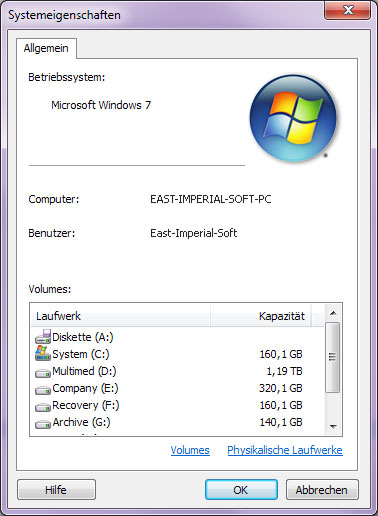378x516 pixels.
Task: Open the Volumes link
Action: click(x=190, y=450)
